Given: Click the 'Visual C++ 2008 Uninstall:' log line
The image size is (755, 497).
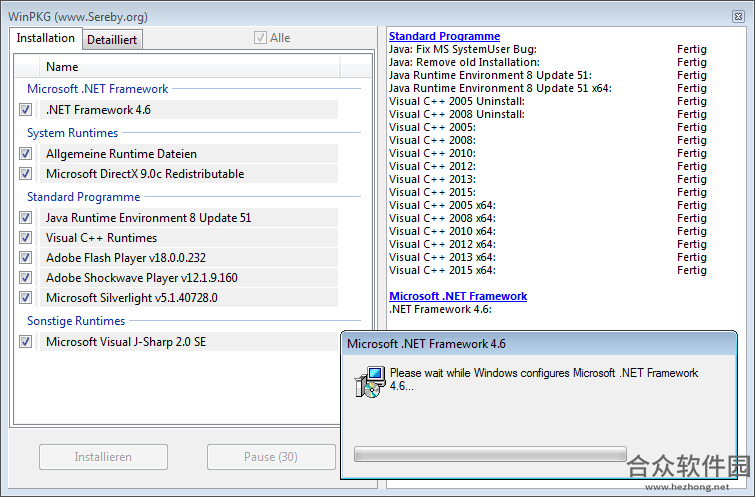Looking at the screenshot, I should point(457,114).
